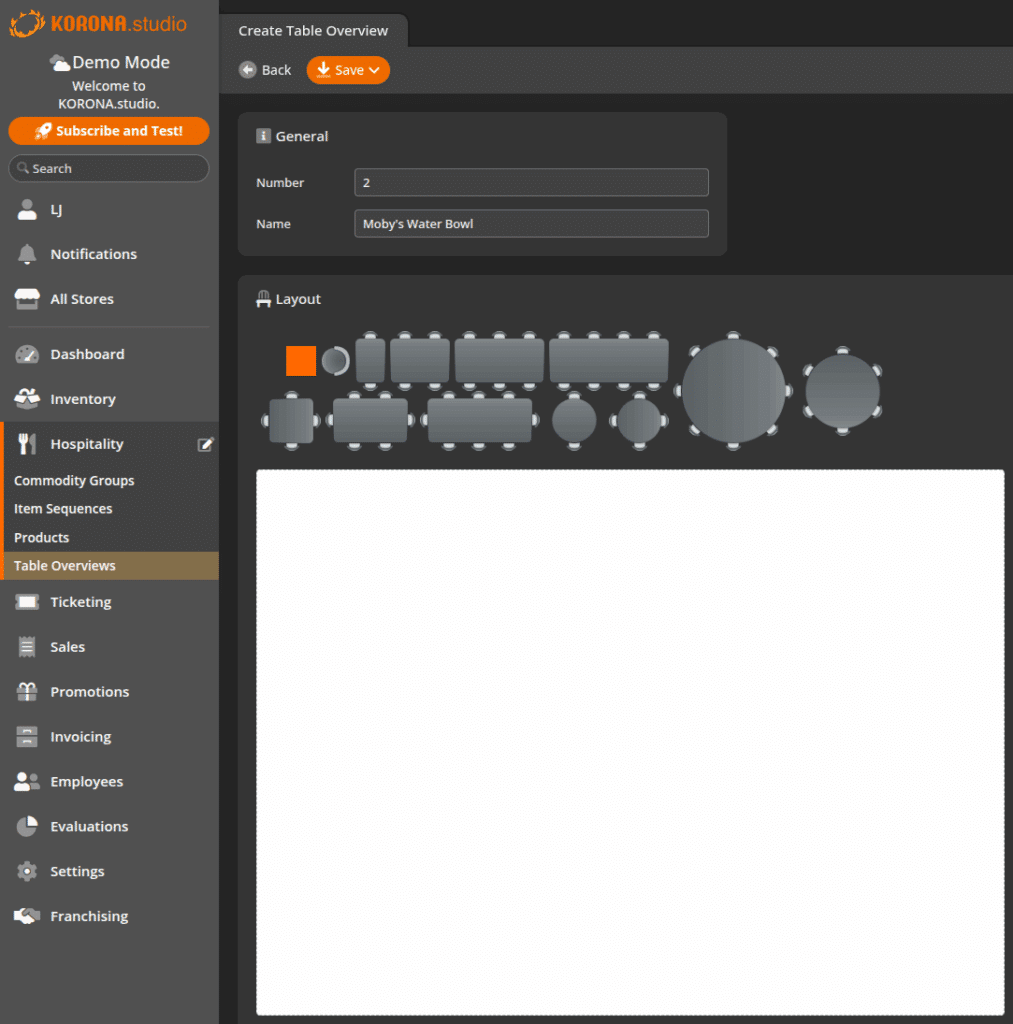This screenshot has width=1013, height=1024.
Task: Choose the eight-seat long rectangular table
Action: (609, 360)
